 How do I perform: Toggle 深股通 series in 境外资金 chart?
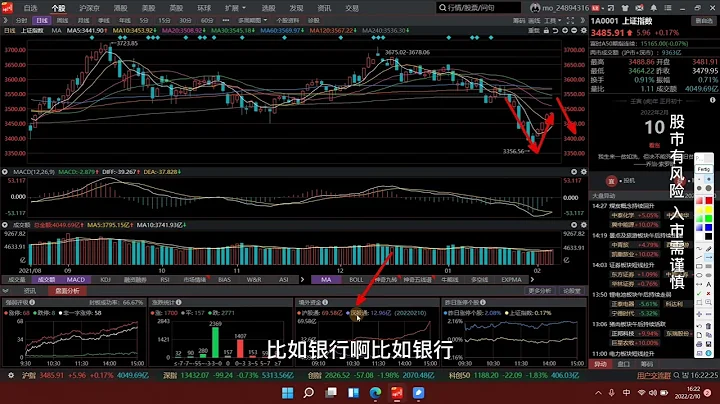click(x=368, y=313)
